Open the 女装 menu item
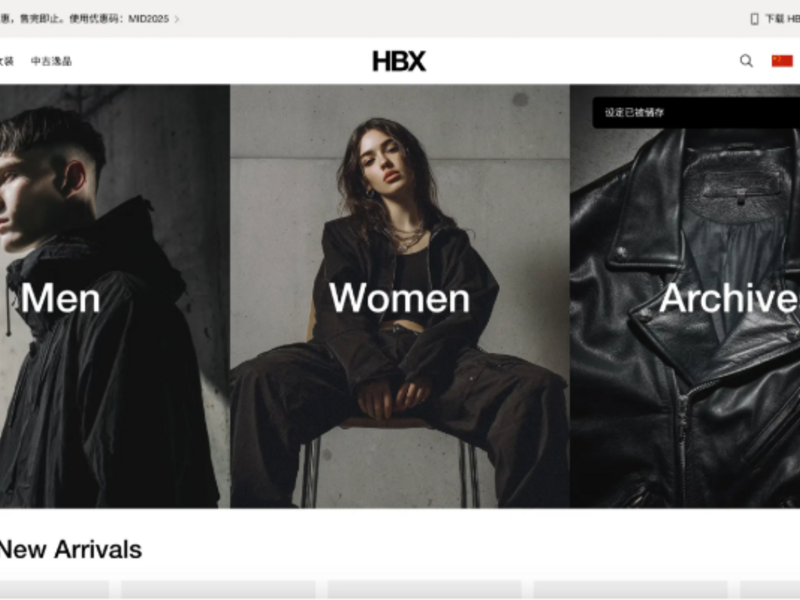The height and width of the screenshot is (600, 800). (x=7, y=61)
